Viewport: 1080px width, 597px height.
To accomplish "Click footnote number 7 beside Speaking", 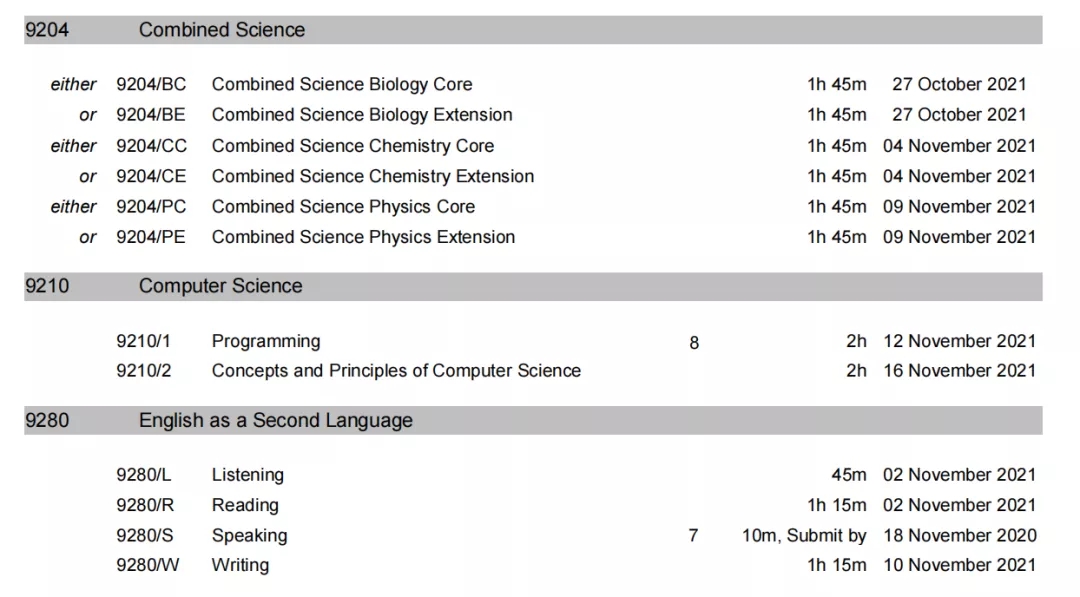I will pyautogui.click(x=693, y=536).
